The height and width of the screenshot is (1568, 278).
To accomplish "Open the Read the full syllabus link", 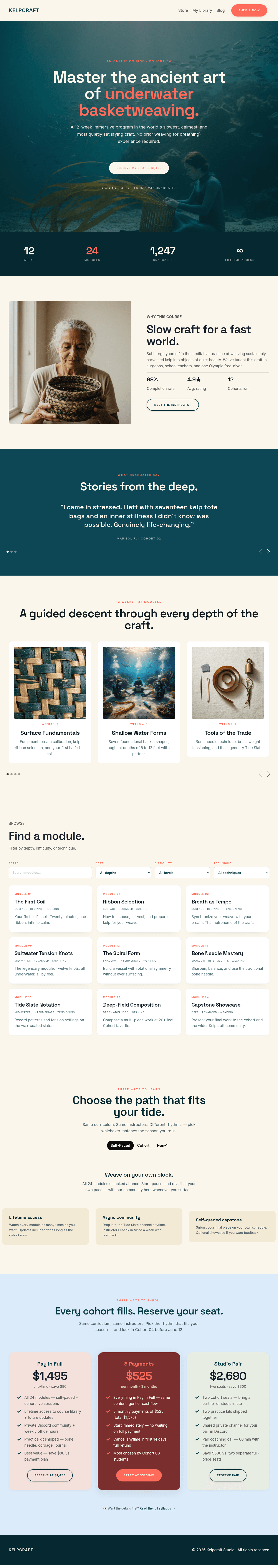I will pyautogui.click(x=157, y=1508).
